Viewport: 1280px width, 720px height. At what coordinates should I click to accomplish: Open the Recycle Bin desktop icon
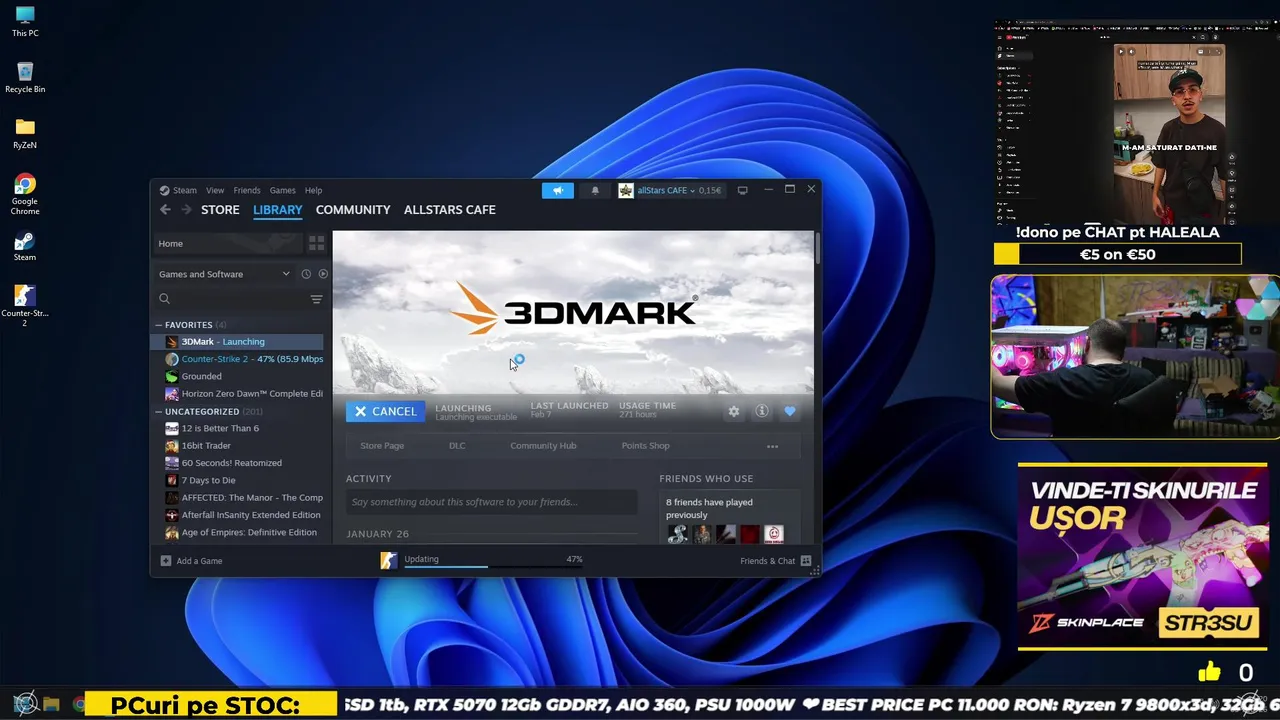[x=25, y=78]
